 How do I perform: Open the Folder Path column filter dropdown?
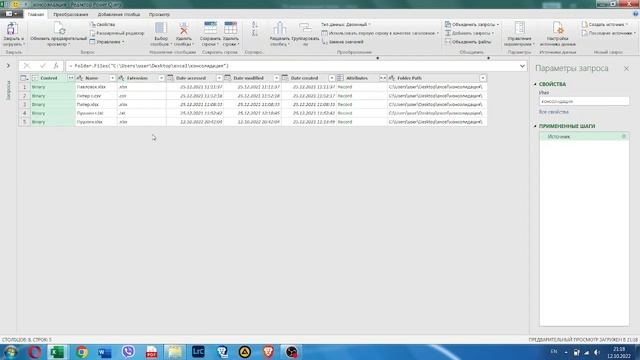pos(483,78)
